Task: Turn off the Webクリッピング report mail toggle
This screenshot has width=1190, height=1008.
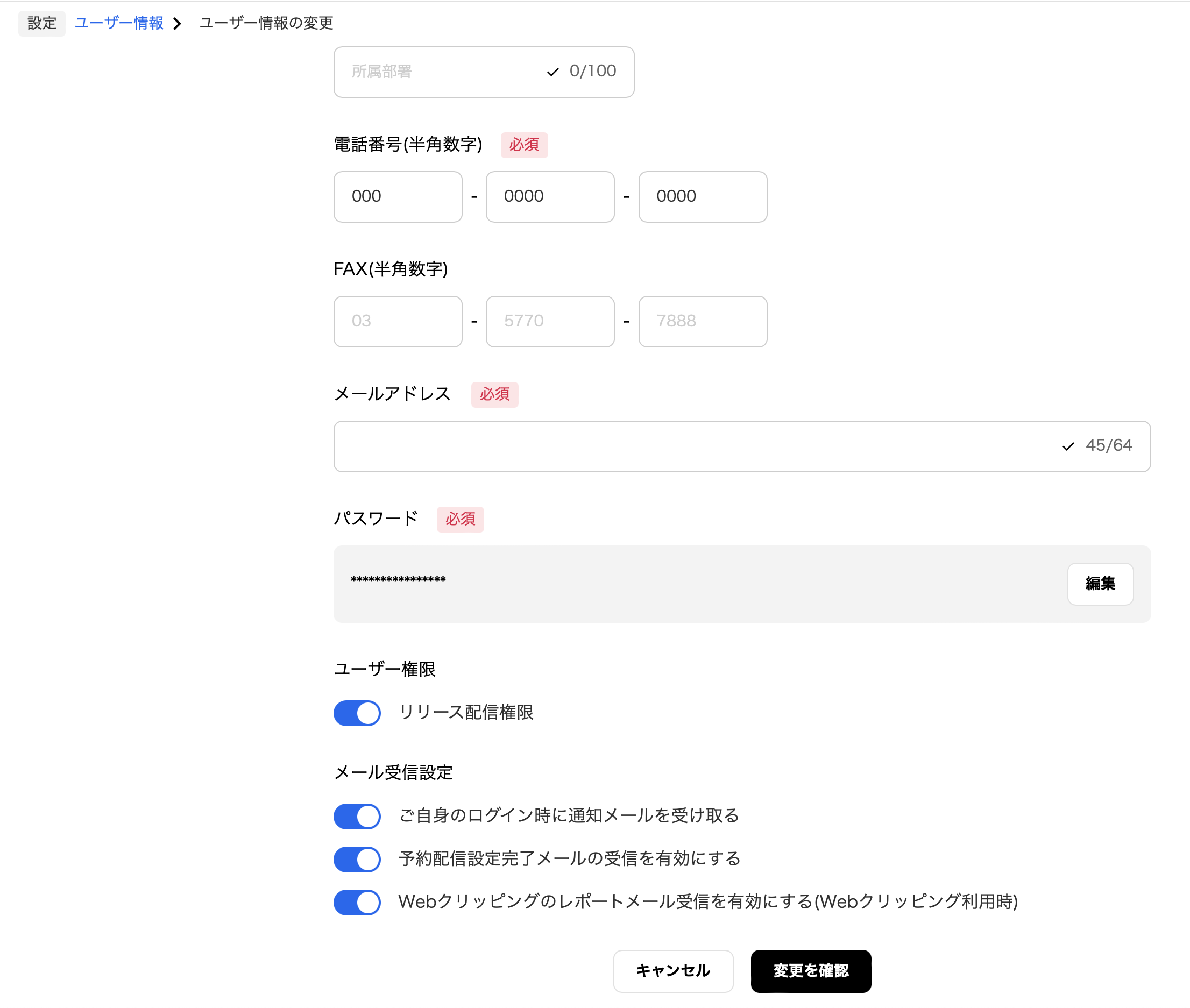Action: pos(357,902)
